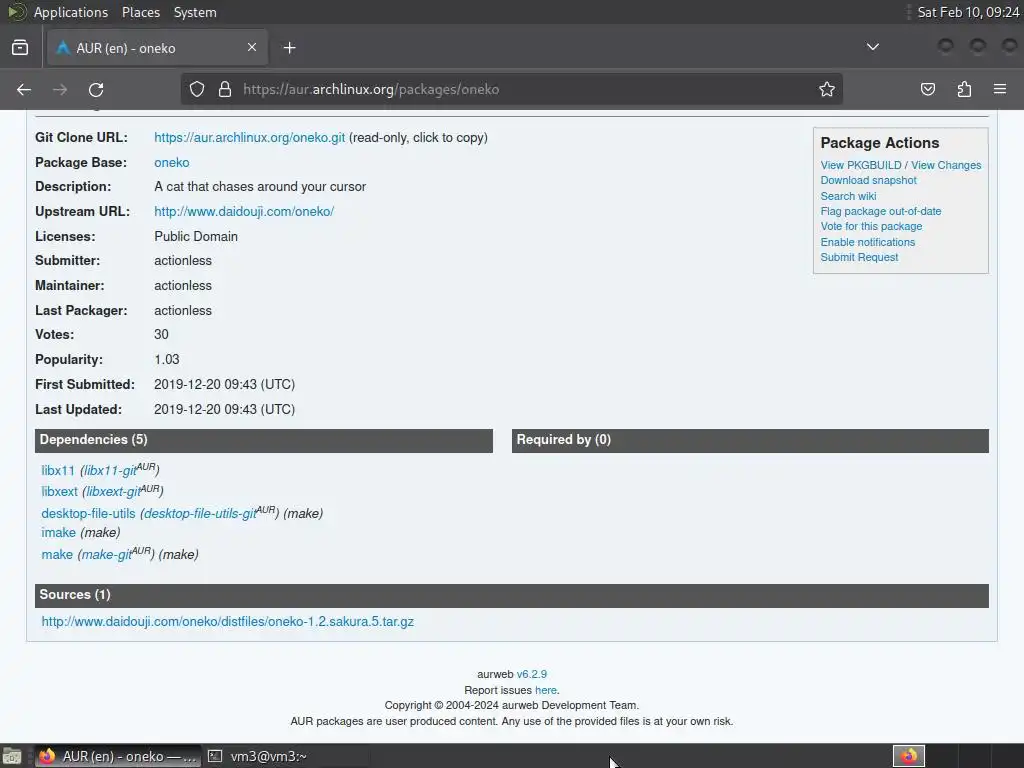Select the Votes value 30

[161, 334]
